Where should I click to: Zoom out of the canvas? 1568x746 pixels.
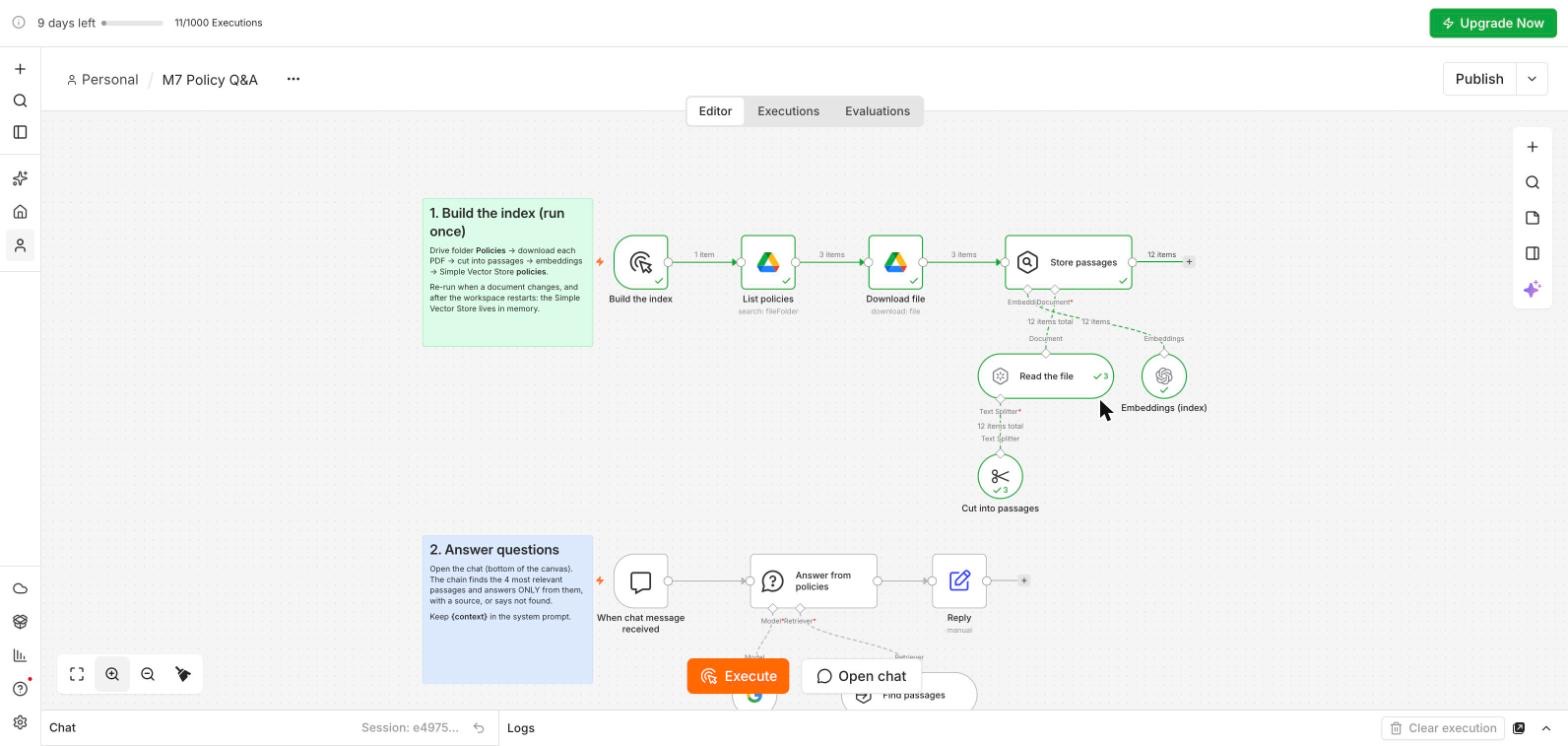148,674
